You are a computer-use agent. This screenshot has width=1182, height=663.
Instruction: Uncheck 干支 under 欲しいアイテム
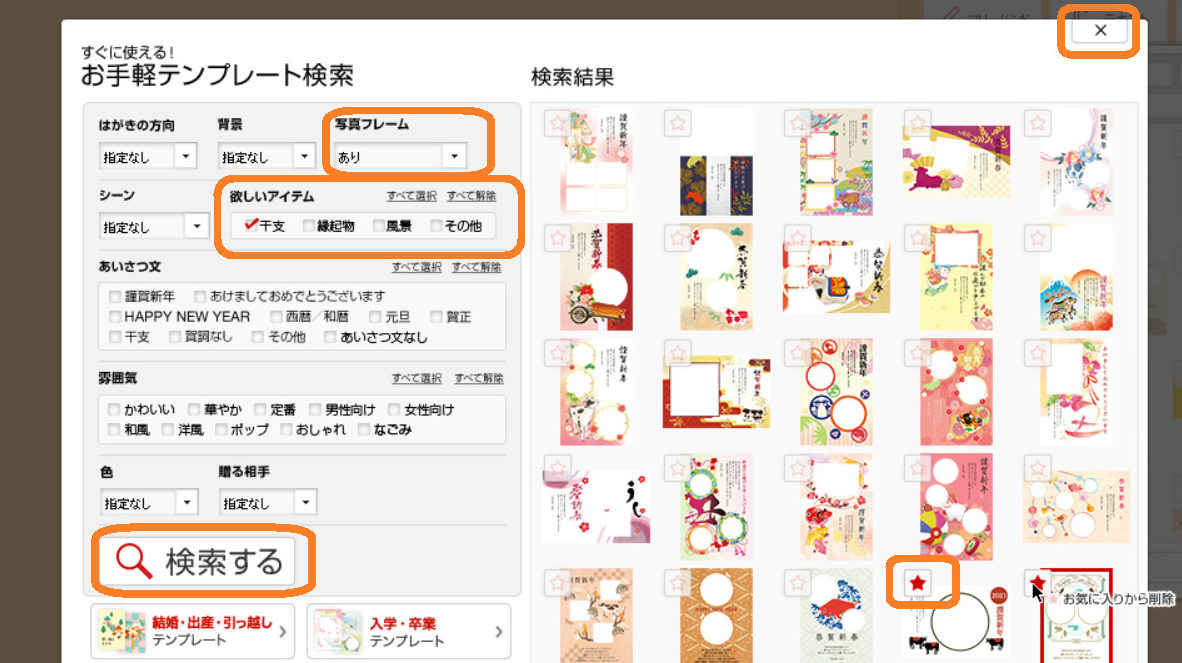tap(251, 225)
